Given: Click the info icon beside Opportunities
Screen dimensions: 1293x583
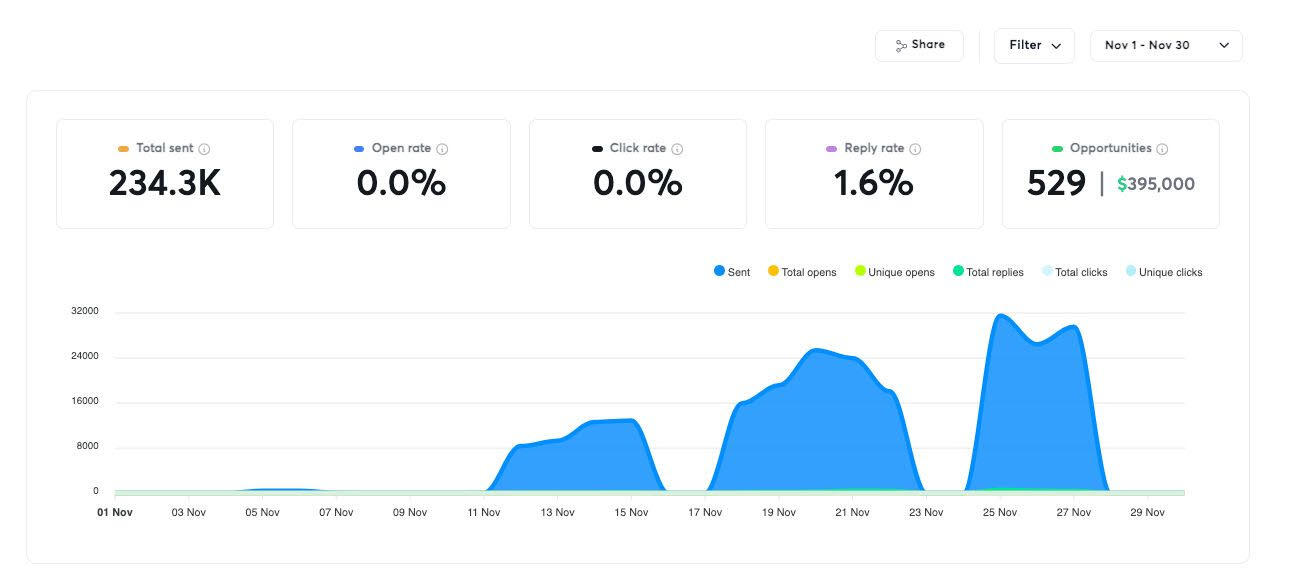Looking at the screenshot, I should point(1162,149).
